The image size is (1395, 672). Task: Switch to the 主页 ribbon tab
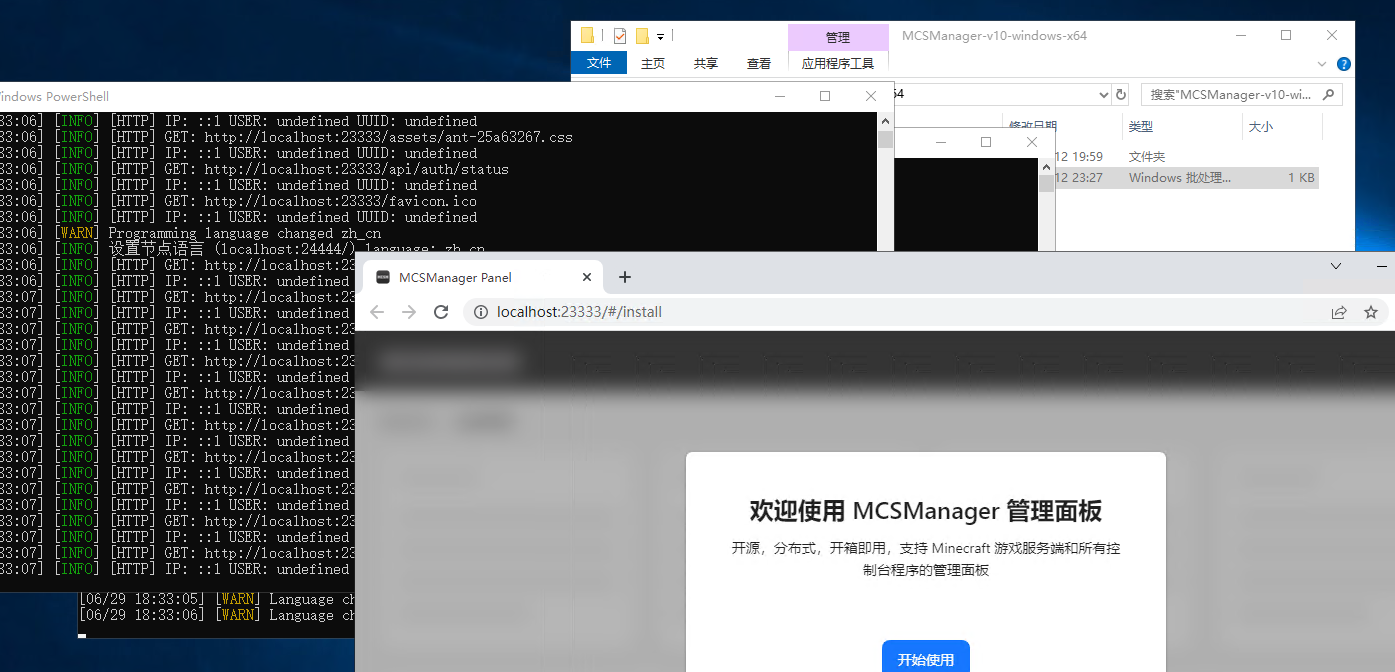653,63
